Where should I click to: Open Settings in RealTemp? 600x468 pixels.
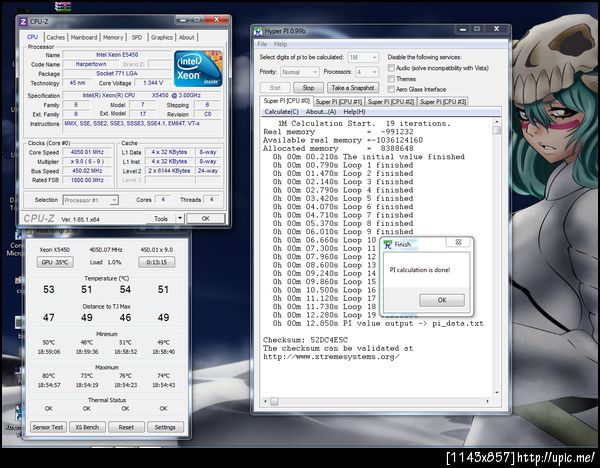click(165, 427)
